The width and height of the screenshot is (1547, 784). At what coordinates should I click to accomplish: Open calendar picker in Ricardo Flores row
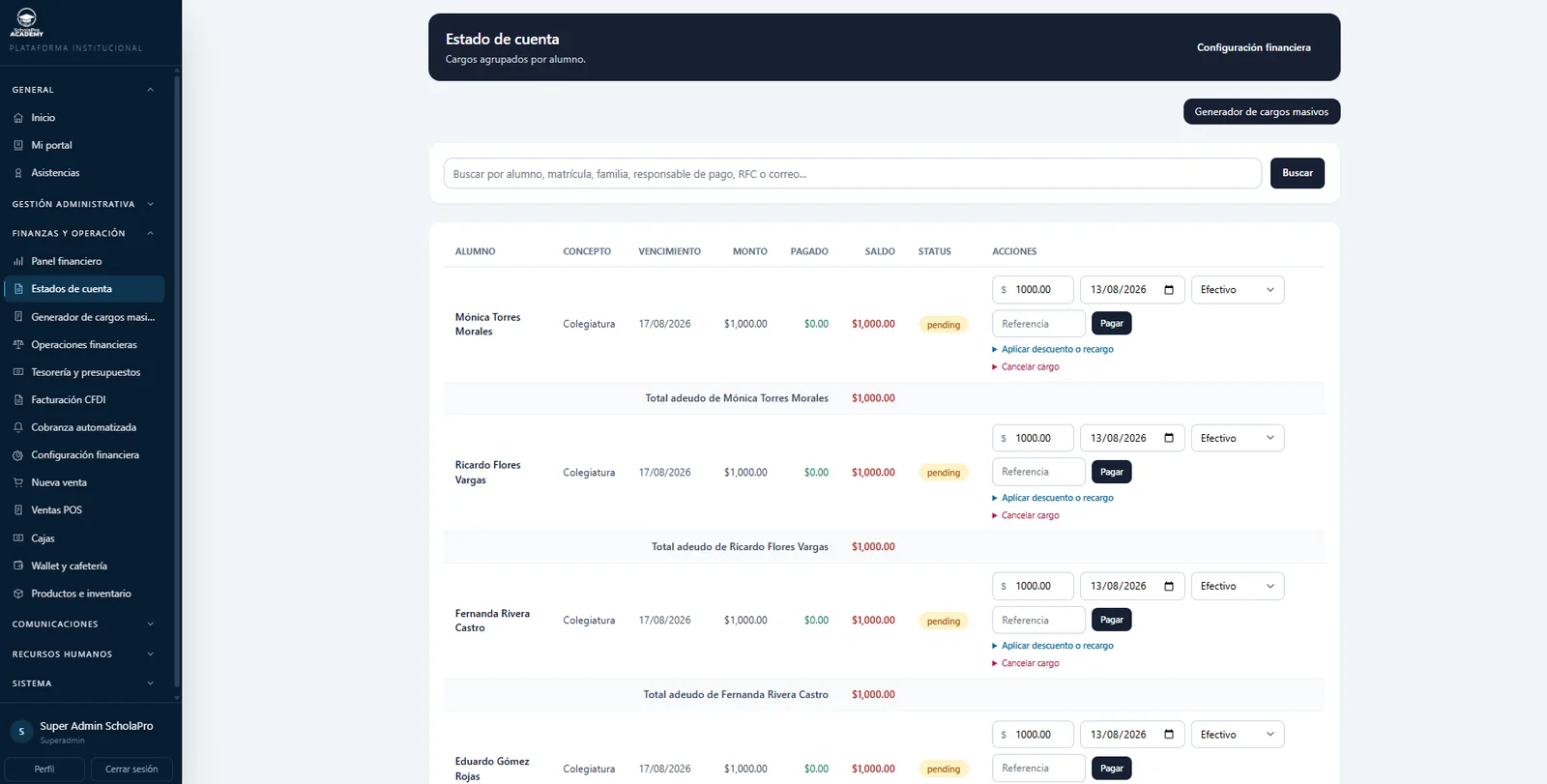1169,438
